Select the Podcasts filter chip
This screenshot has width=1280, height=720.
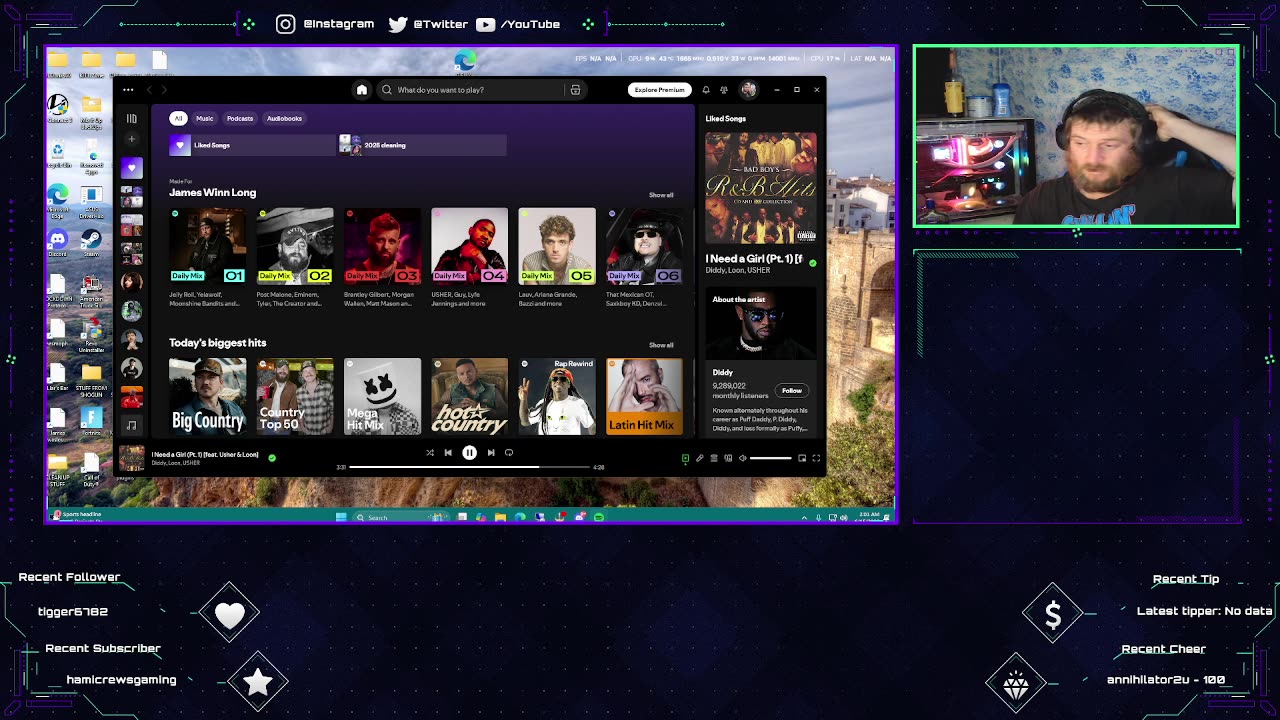(240, 118)
